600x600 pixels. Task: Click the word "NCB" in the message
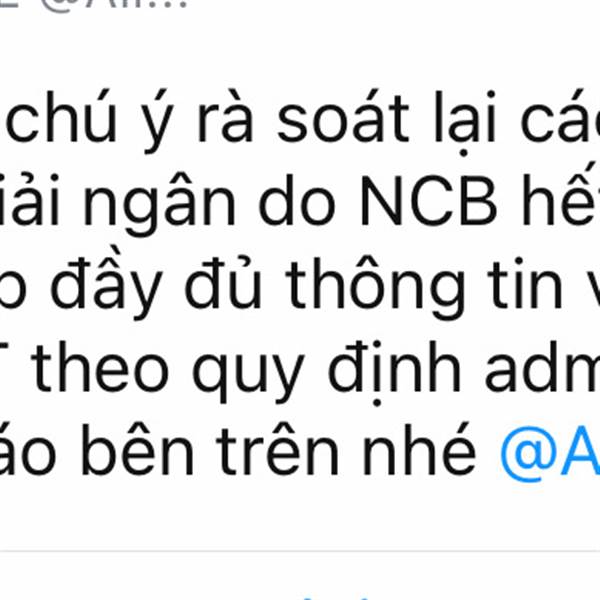click(x=429, y=201)
